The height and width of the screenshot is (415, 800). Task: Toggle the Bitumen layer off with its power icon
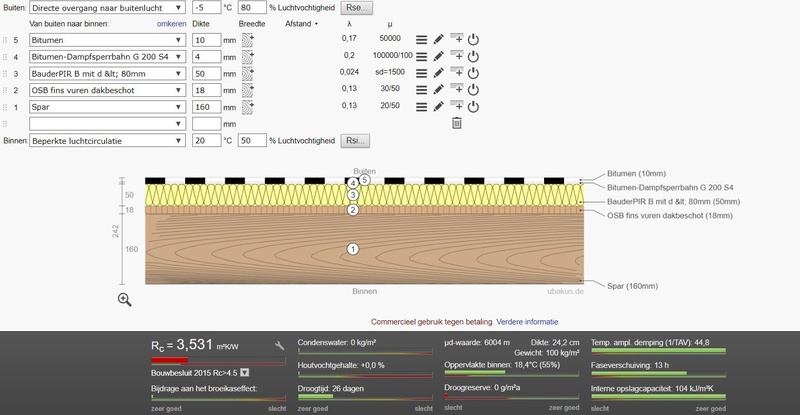click(473, 39)
